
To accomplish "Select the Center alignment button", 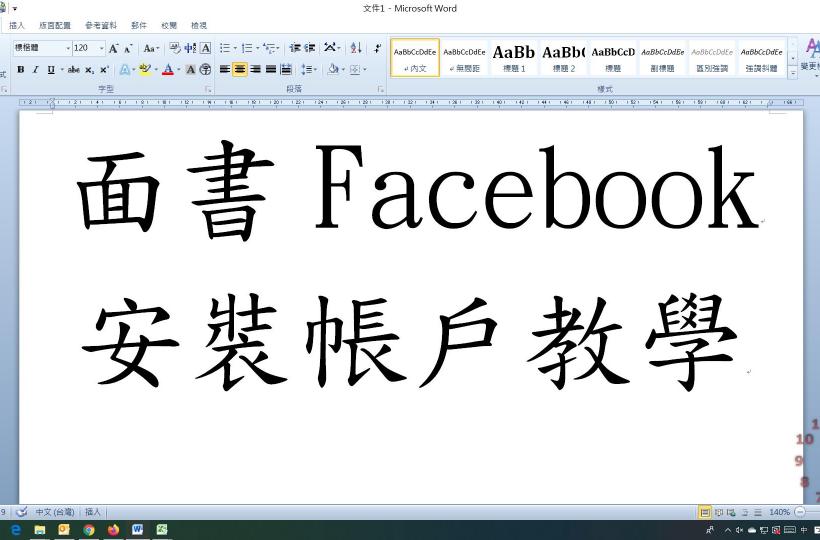I will (x=240, y=70).
